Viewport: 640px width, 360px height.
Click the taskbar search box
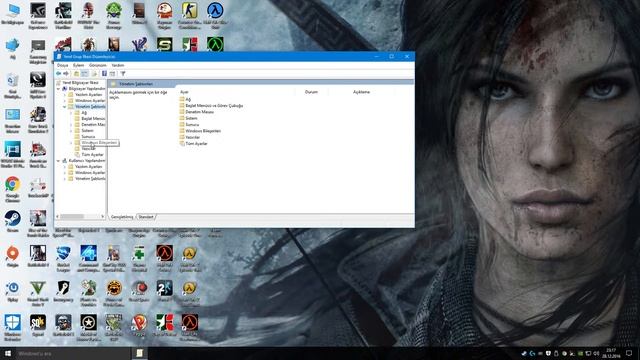[73, 353]
